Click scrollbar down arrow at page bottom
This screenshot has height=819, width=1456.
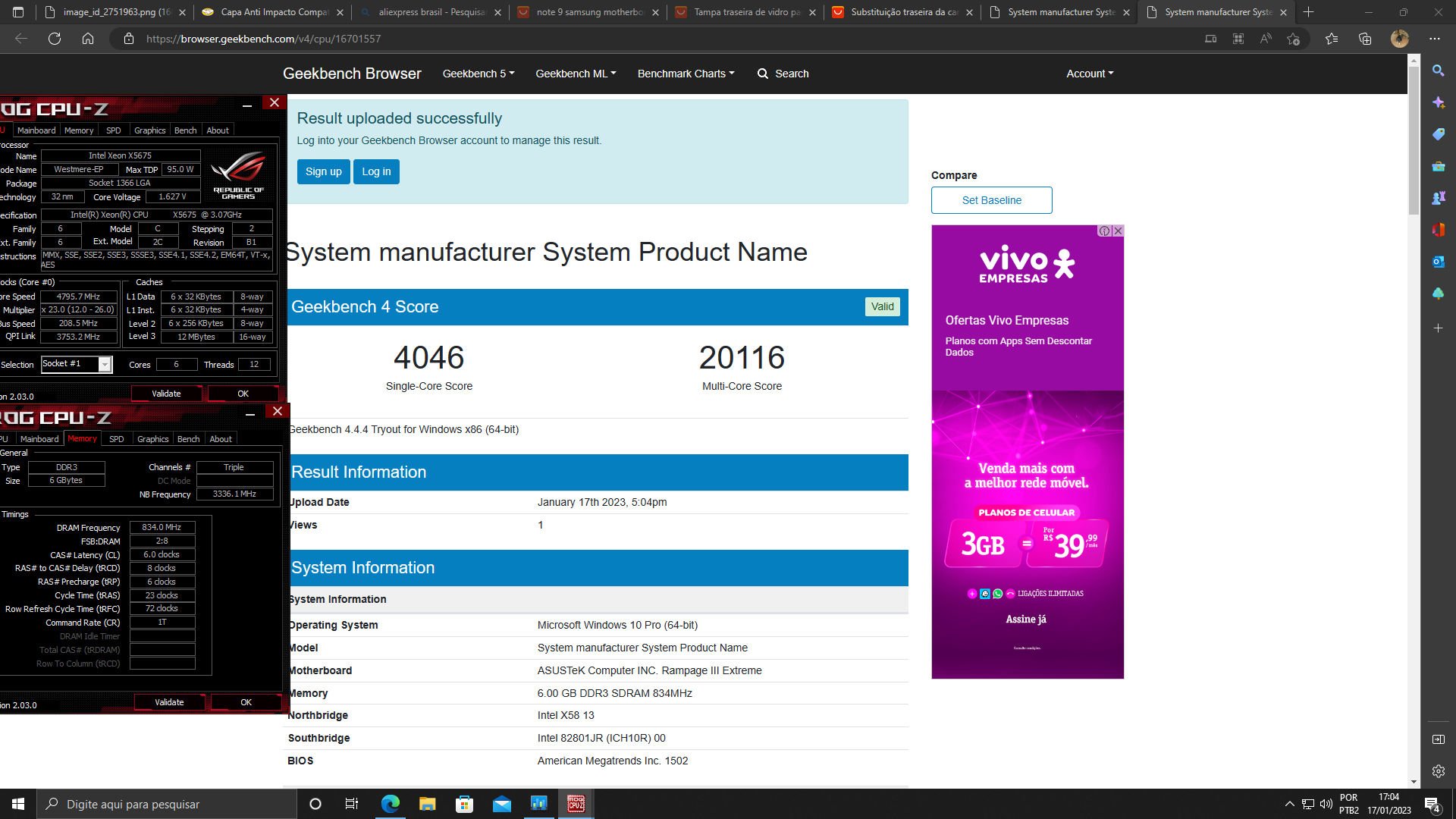coord(1414,782)
